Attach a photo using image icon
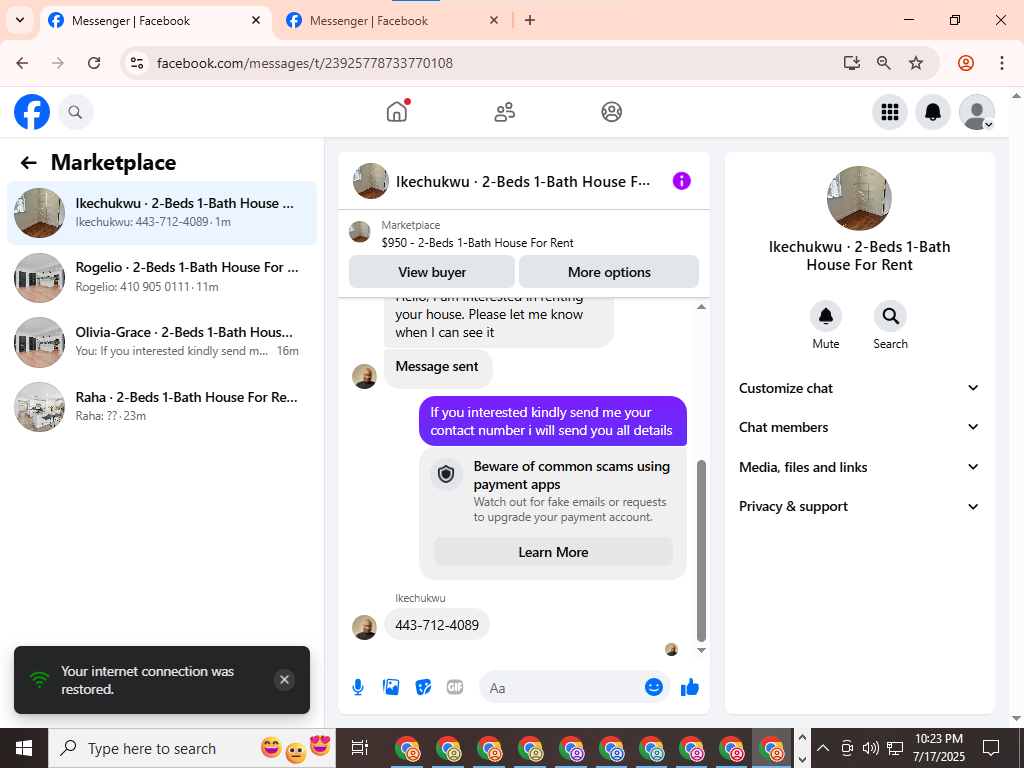Viewport: 1024px width, 768px height. click(391, 687)
